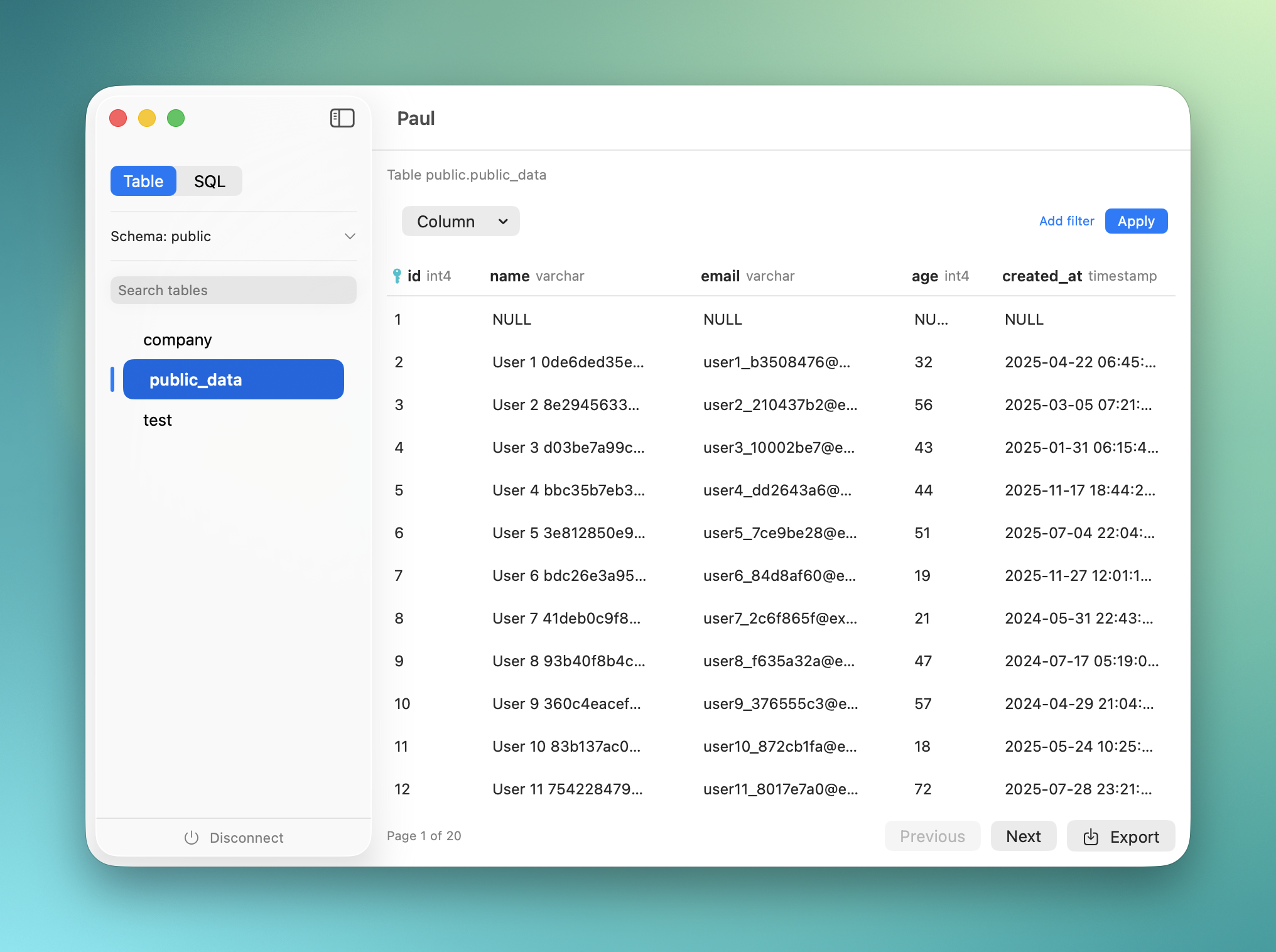This screenshot has width=1276, height=952.
Task: Click Add filter
Action: pyautogui.click(x=1066, y=221)
